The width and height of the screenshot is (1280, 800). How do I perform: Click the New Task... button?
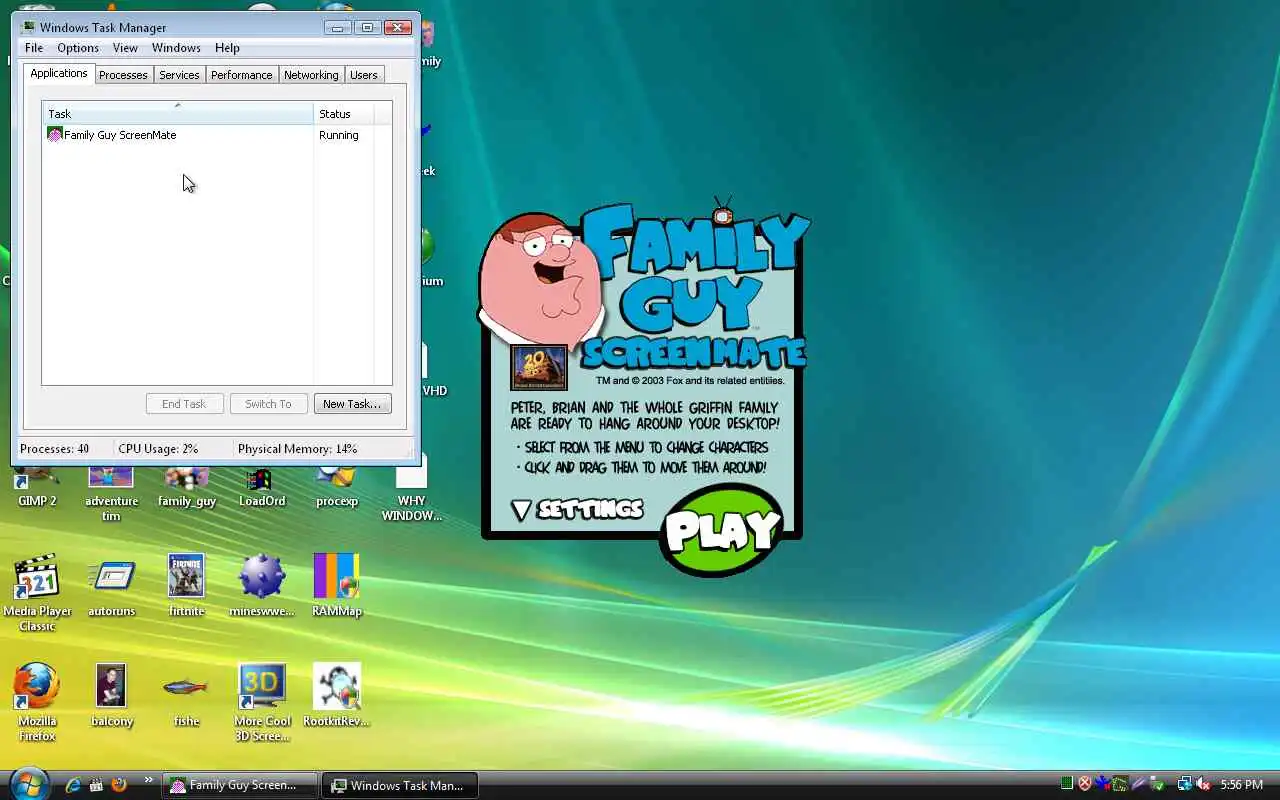click(352, 404)
